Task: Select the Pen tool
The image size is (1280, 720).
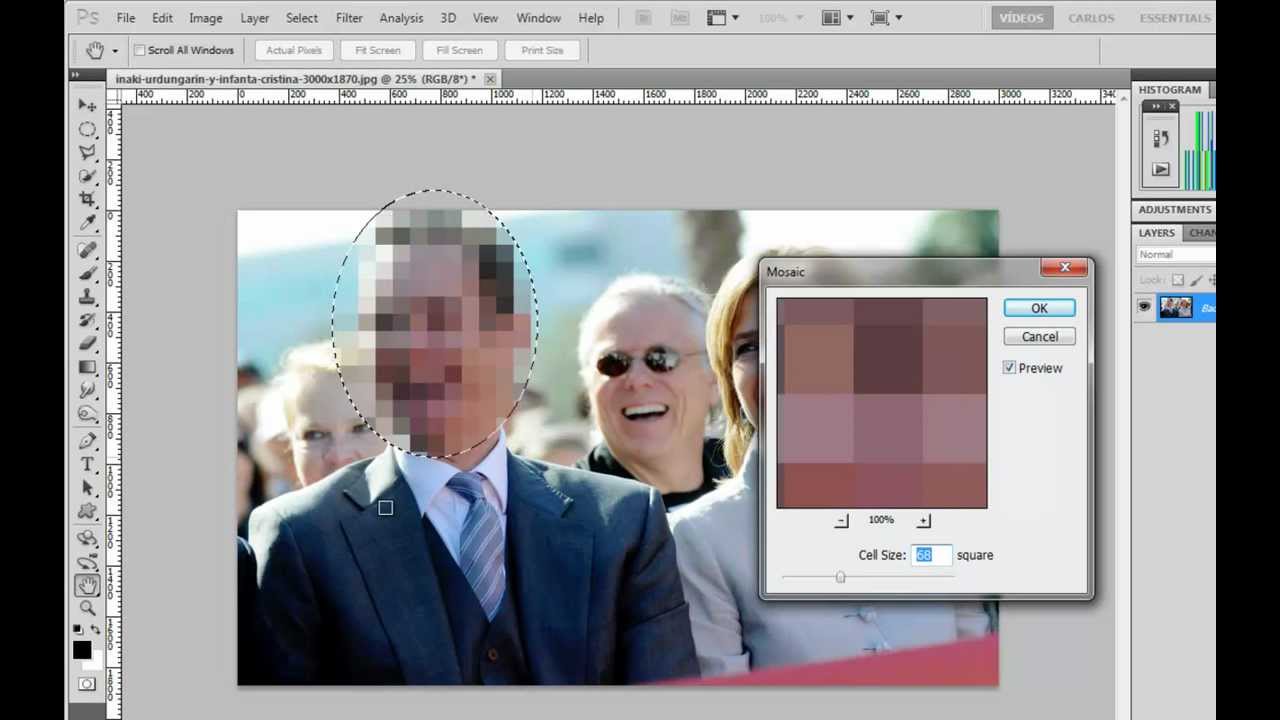Action: click(x=88, y=441)
